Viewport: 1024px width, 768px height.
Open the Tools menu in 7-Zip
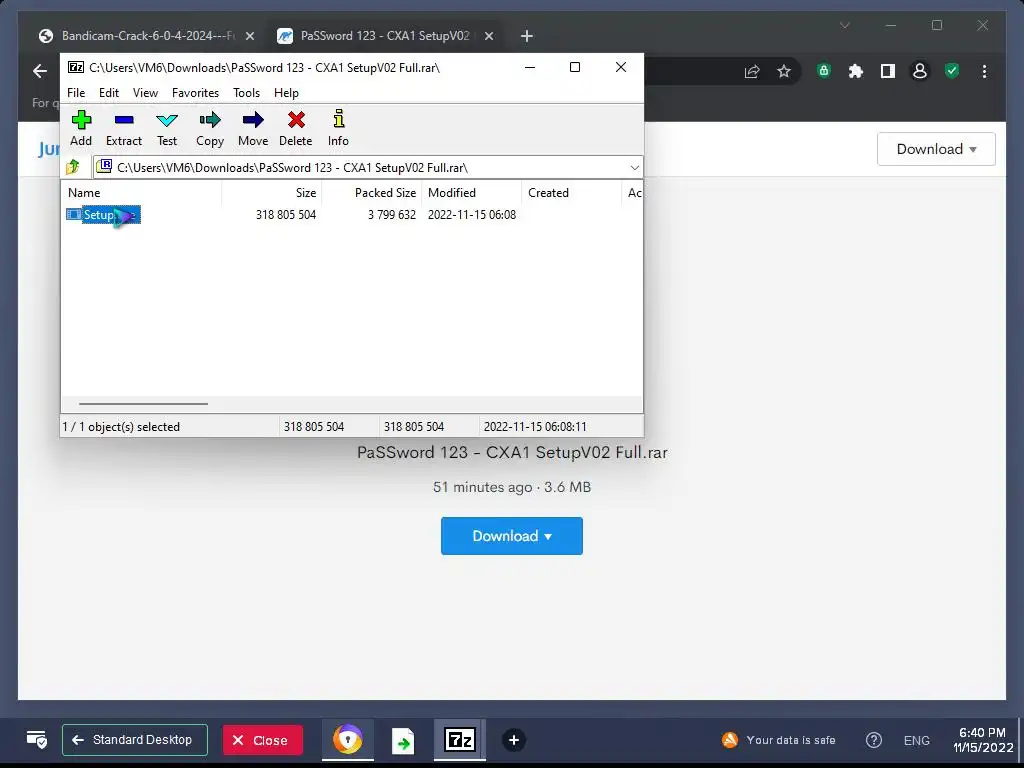pos(246,93)
